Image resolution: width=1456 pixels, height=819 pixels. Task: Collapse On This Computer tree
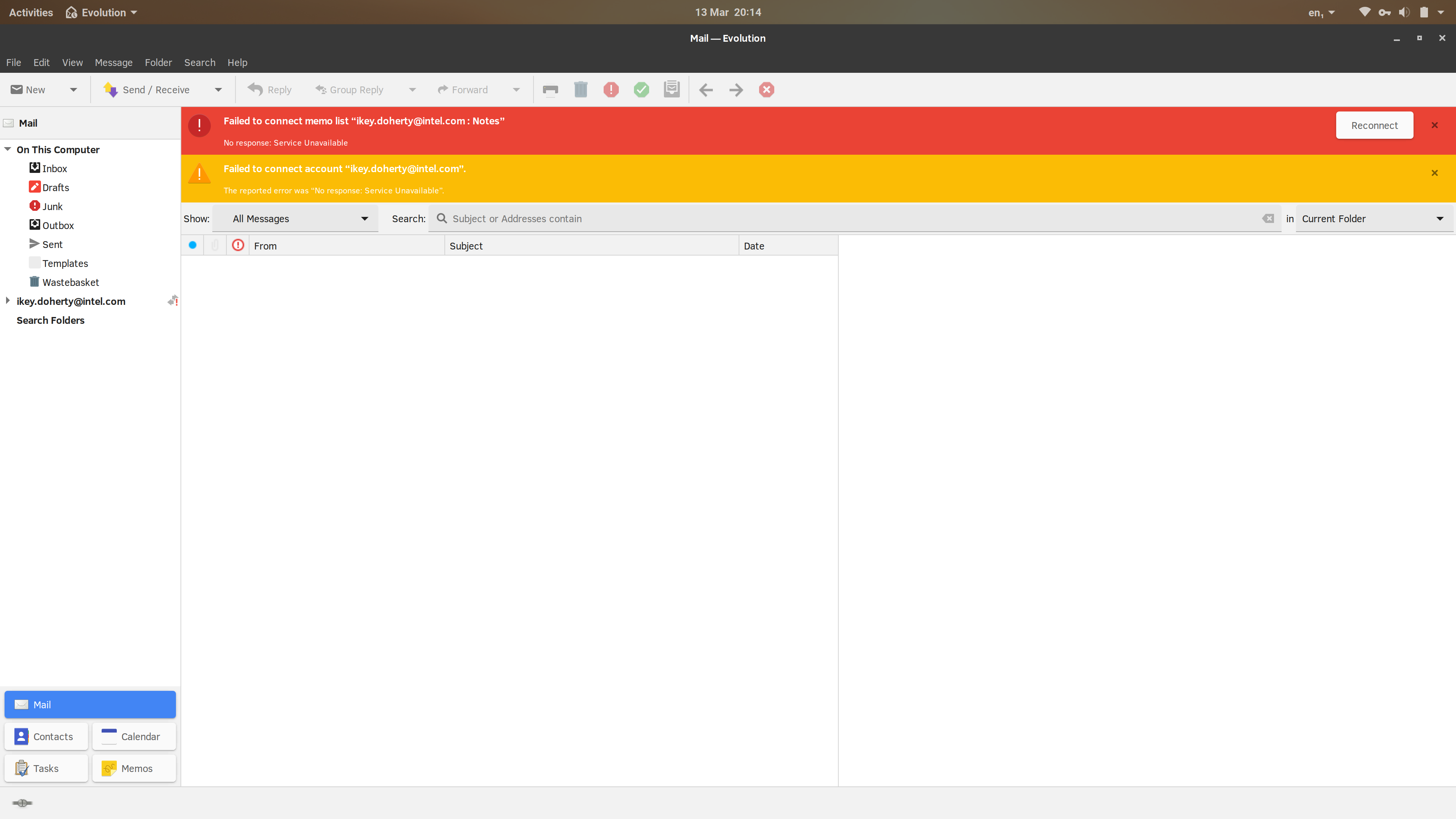tap(8, 149)
